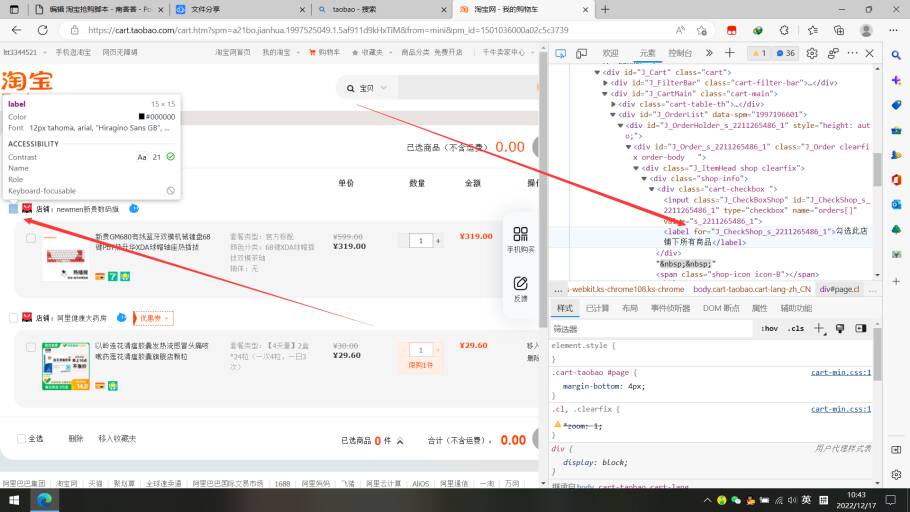
Task: Check the newmen shop checkbox
Action: (x=13, y=208)
